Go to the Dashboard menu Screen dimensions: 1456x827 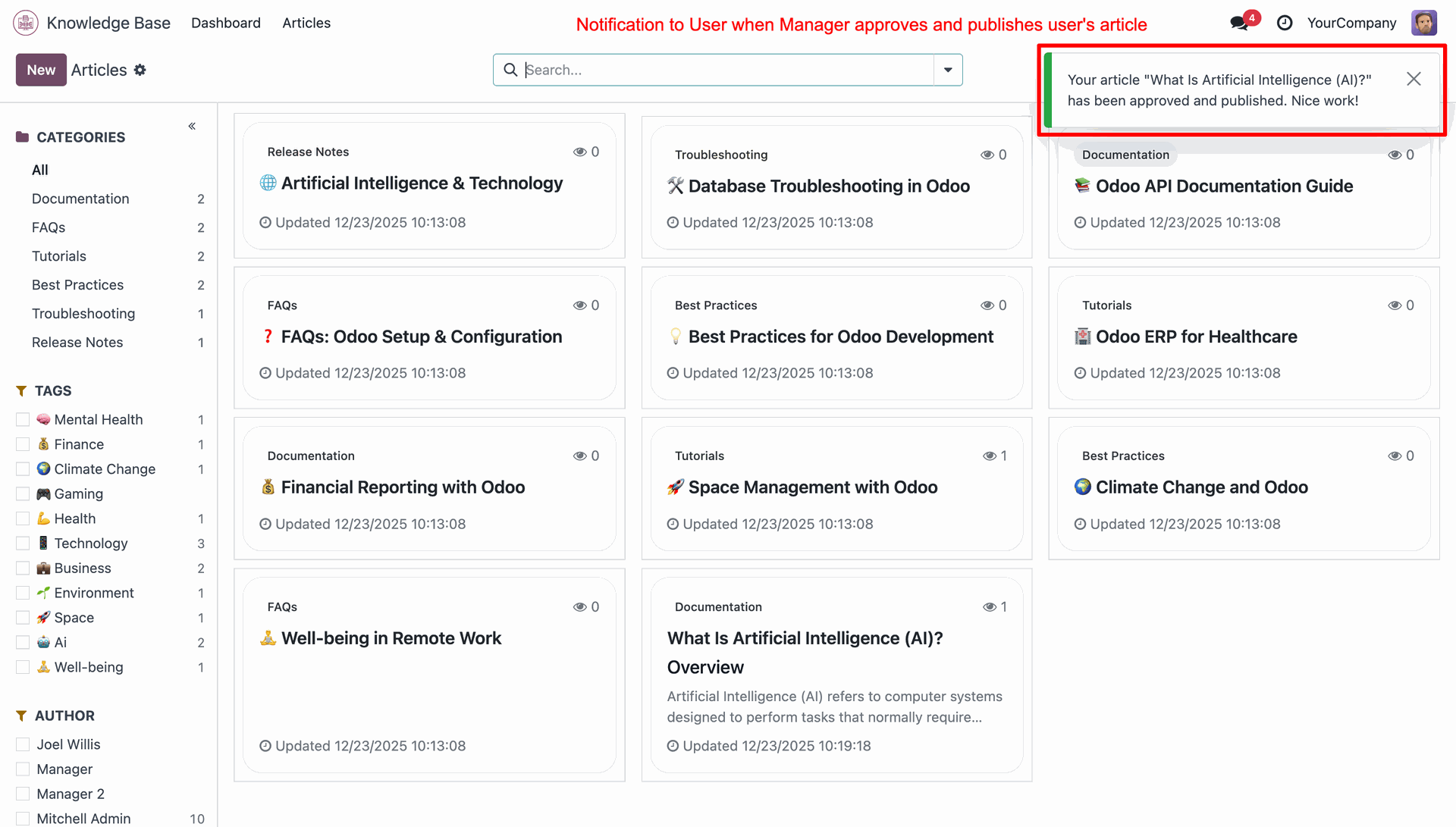225,23
